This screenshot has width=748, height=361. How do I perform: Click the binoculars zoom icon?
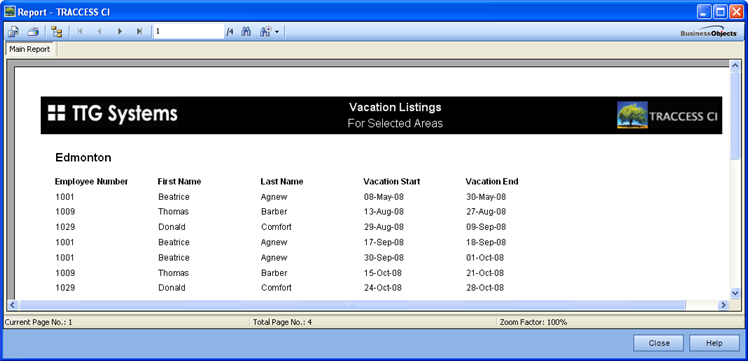(x=265, y=32)
